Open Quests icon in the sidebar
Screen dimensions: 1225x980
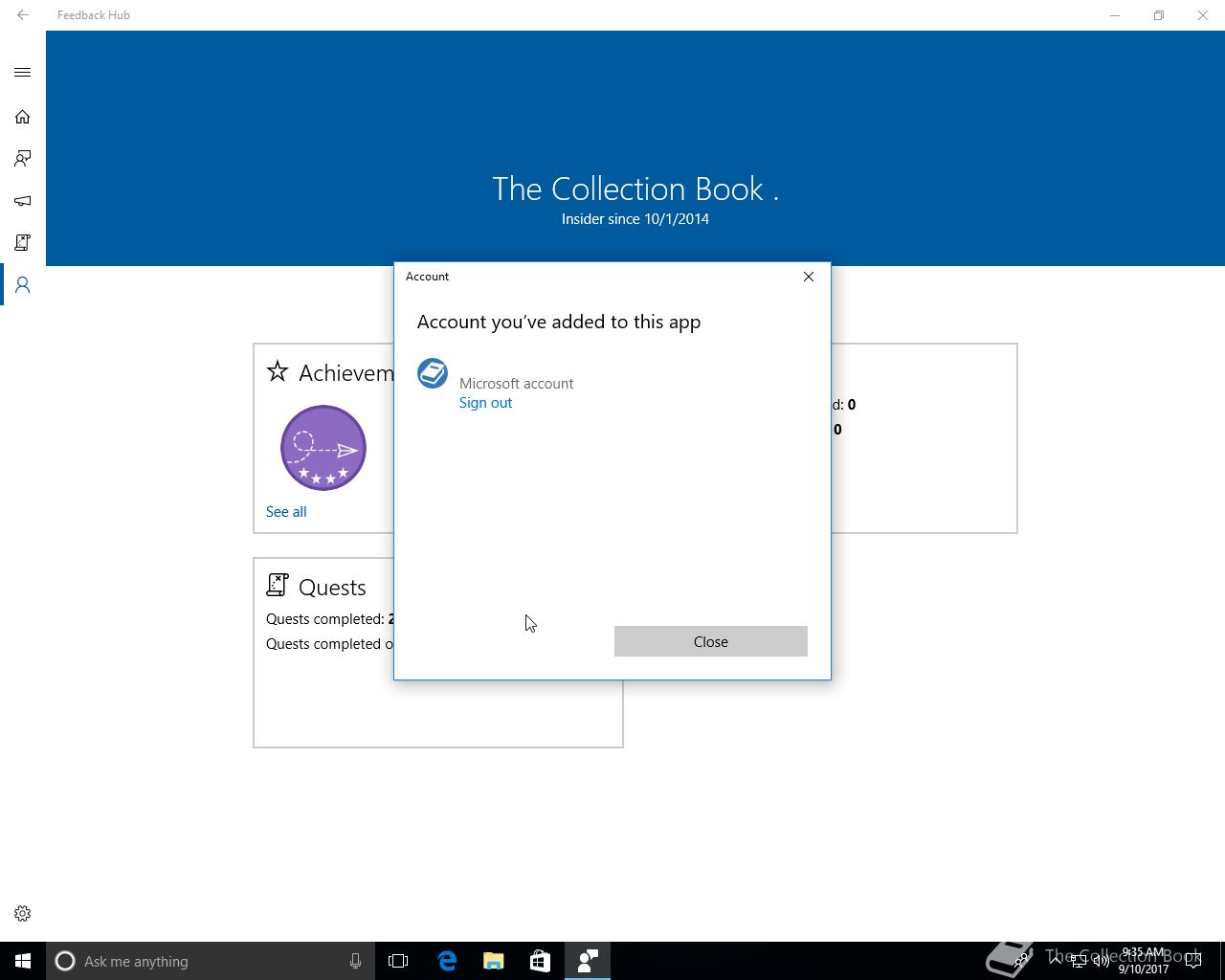[23, 243]
